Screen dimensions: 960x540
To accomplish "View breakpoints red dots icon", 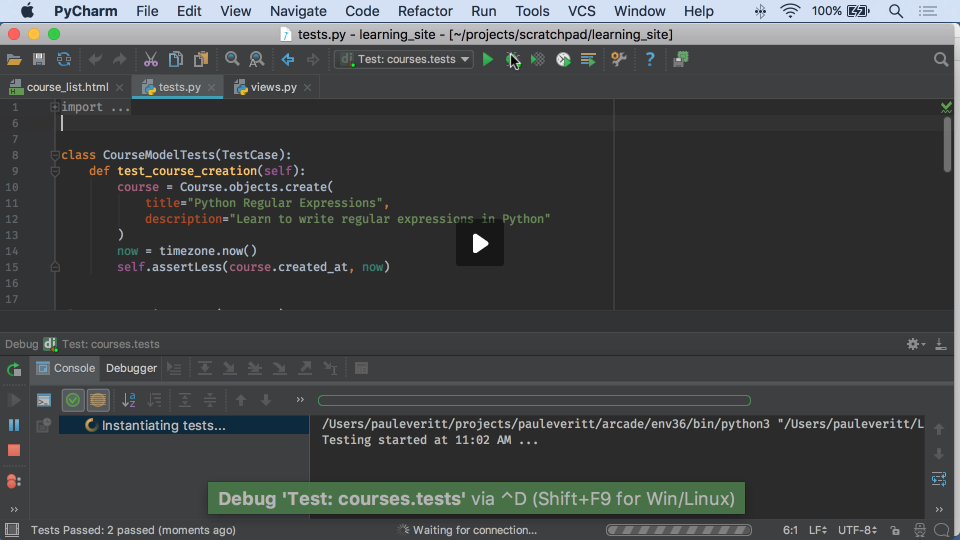I will (x=13, y=482).
